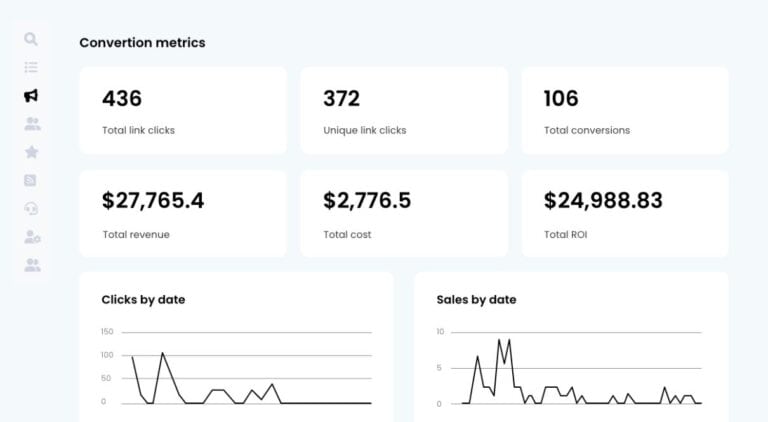
Task: Click the Total ROI card
Action: tap(625, 213)
